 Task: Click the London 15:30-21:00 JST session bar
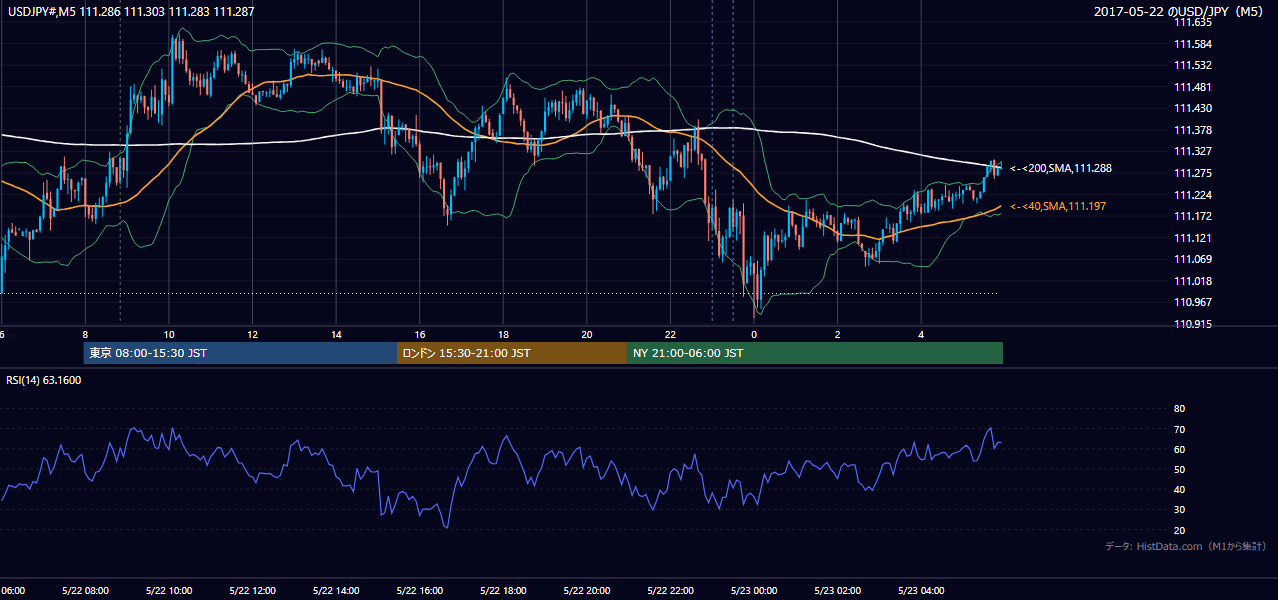point(512,353)
